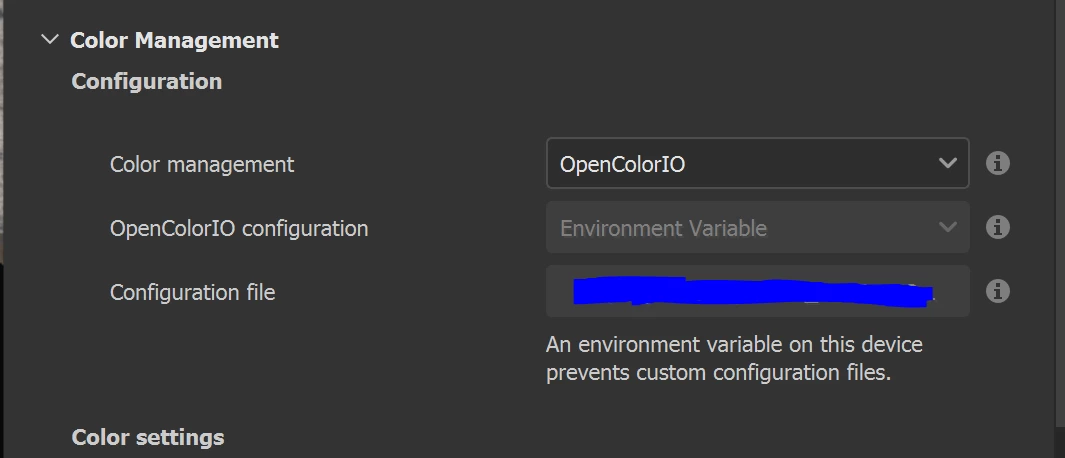Click the environment variable warning message

(x=734, y=359)
